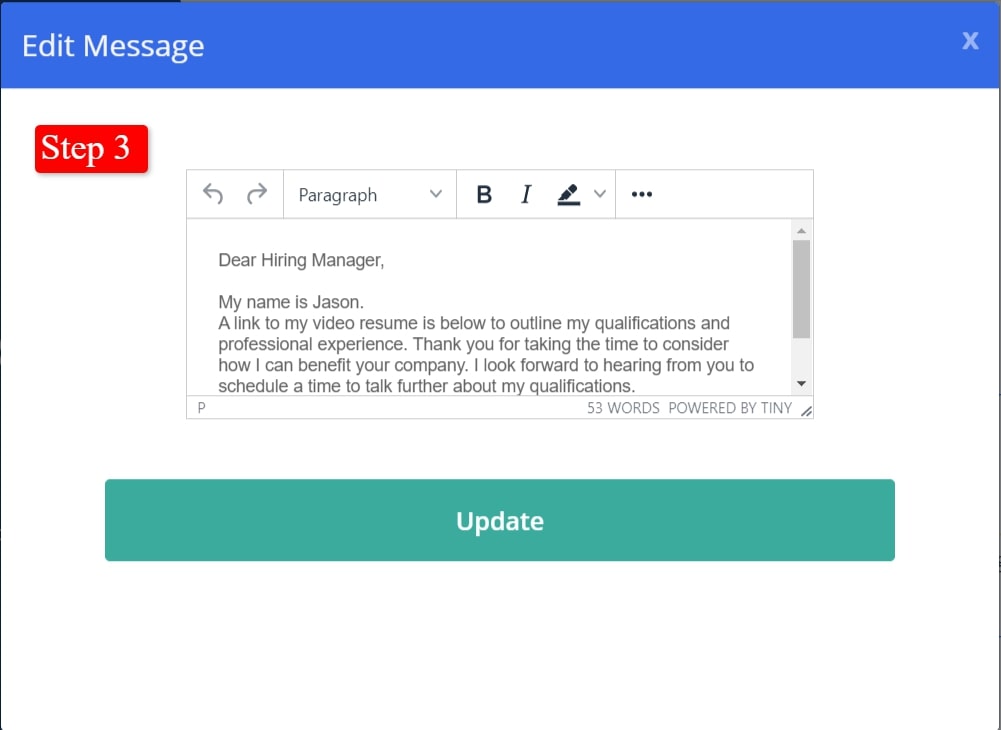
Task: Reveal more toolbar options via ellipsis
Action: coord(642,195)
